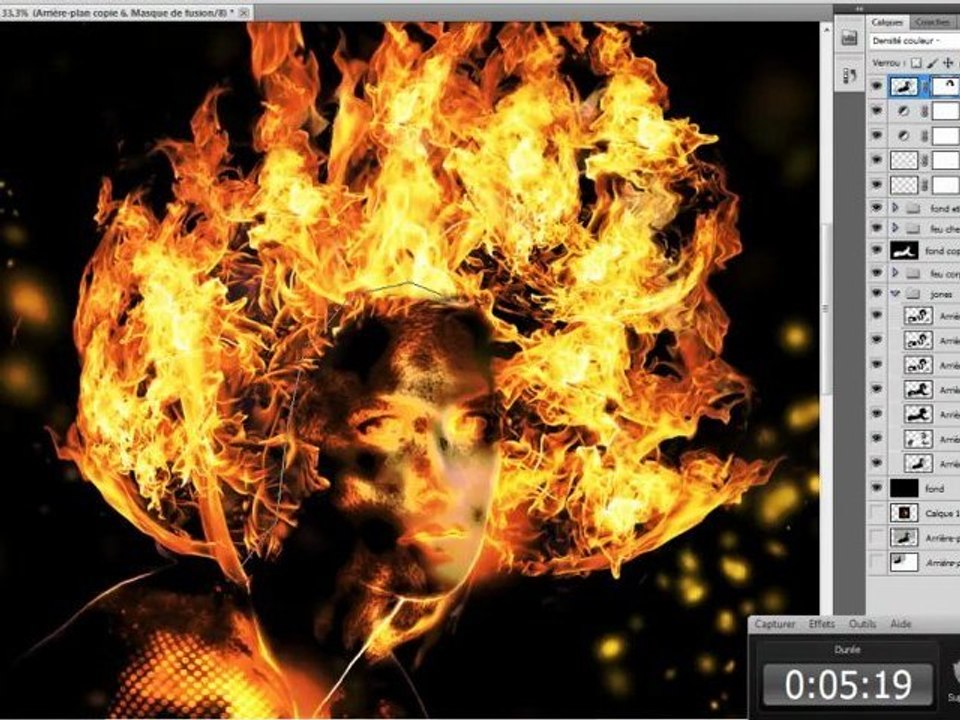This screenshot has width=960, height=720.
Task: Collapse the 'jones' group triangle
Action: [x=894, y=294]
